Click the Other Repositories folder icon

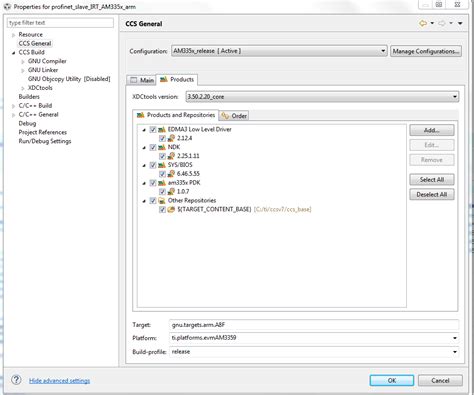[162, 200]
